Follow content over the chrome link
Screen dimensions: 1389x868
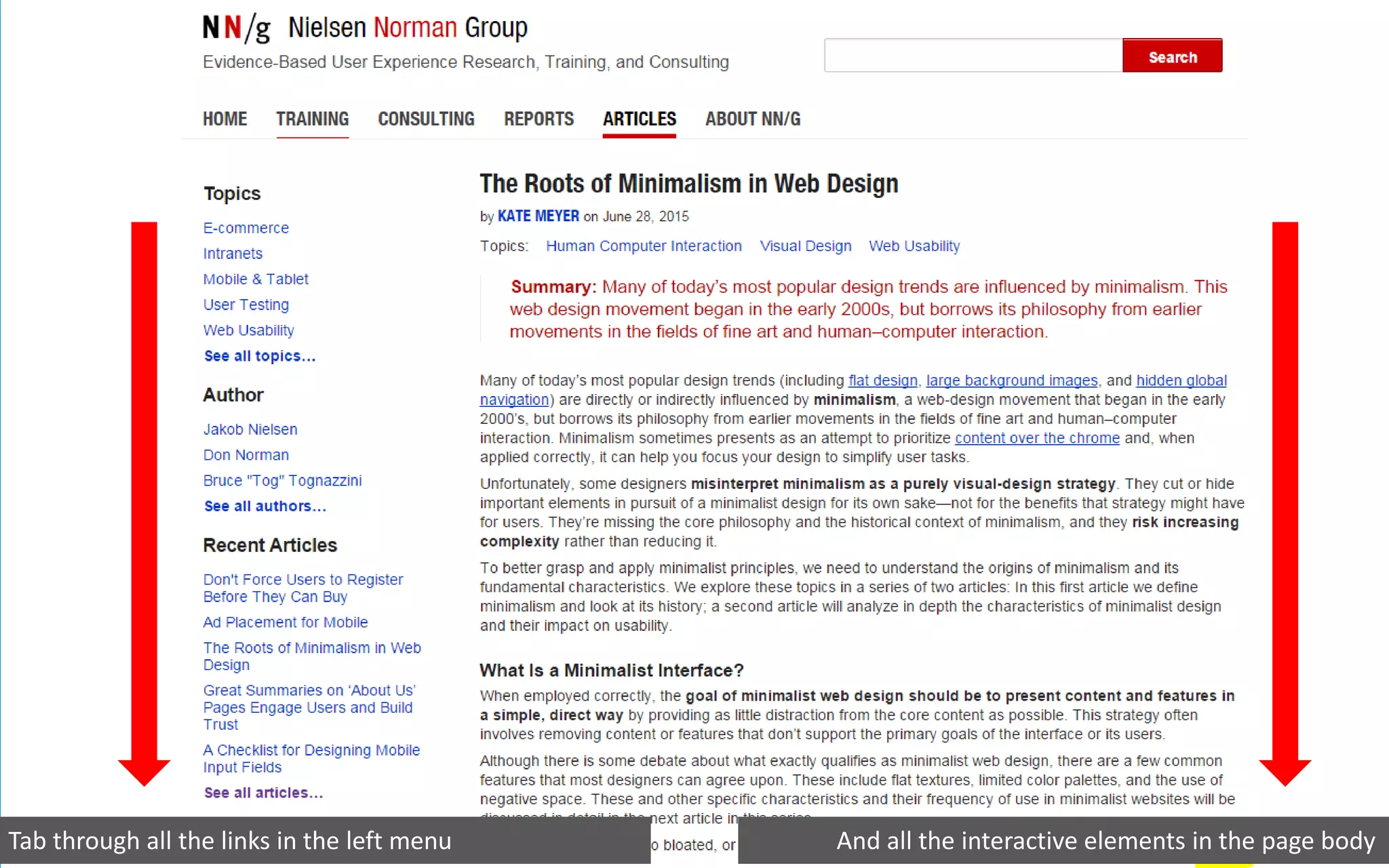tap(1036, 439)
